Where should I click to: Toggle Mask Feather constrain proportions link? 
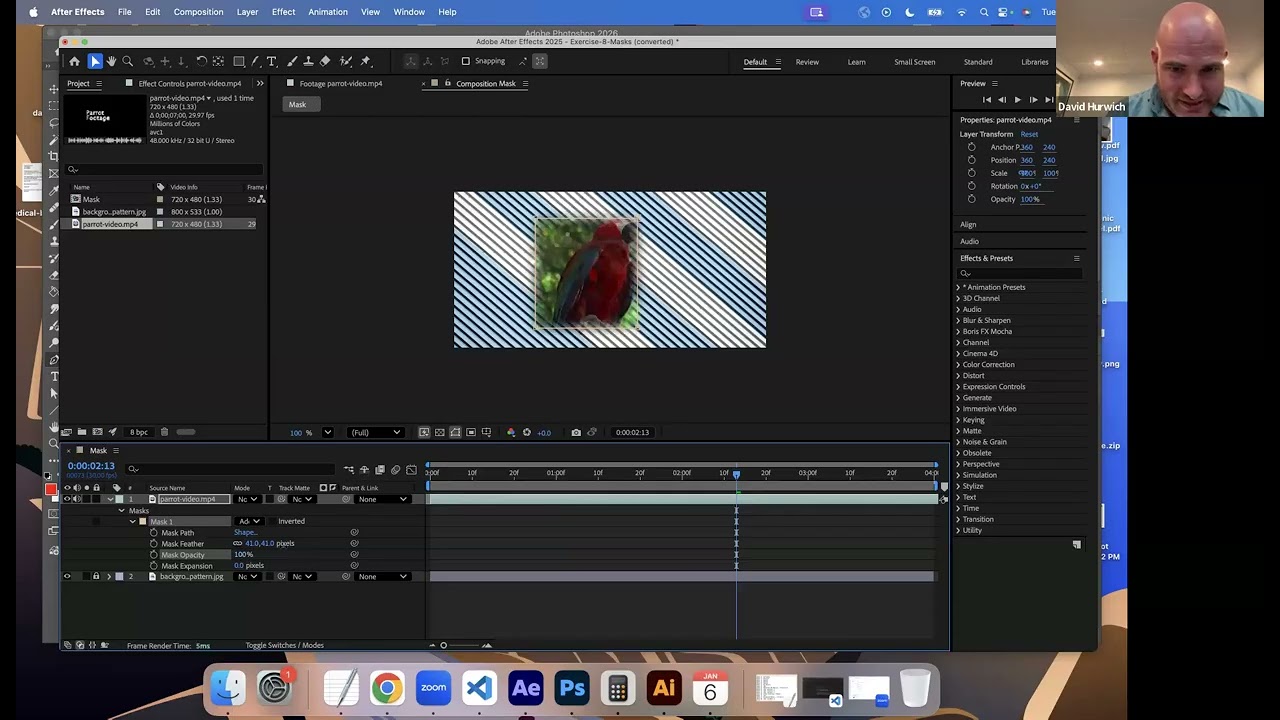pos(238,543)
